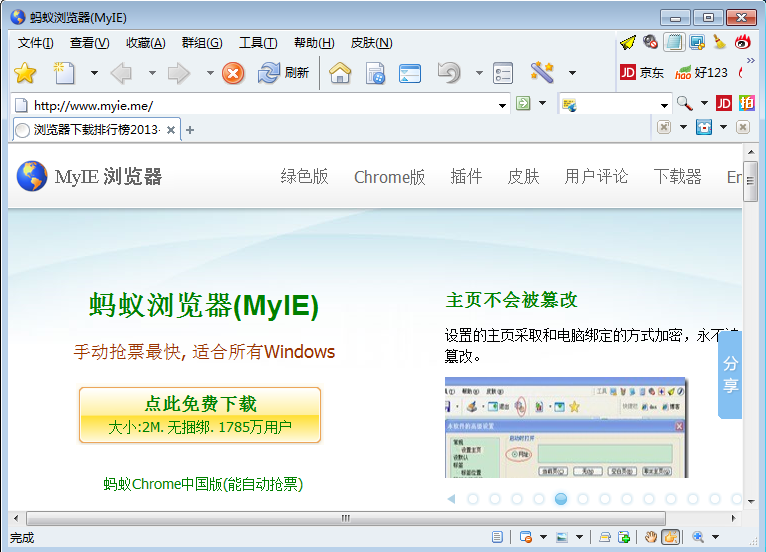Open dropdown beside magic wand icon
766x552 pixels.
click(572, 73)
